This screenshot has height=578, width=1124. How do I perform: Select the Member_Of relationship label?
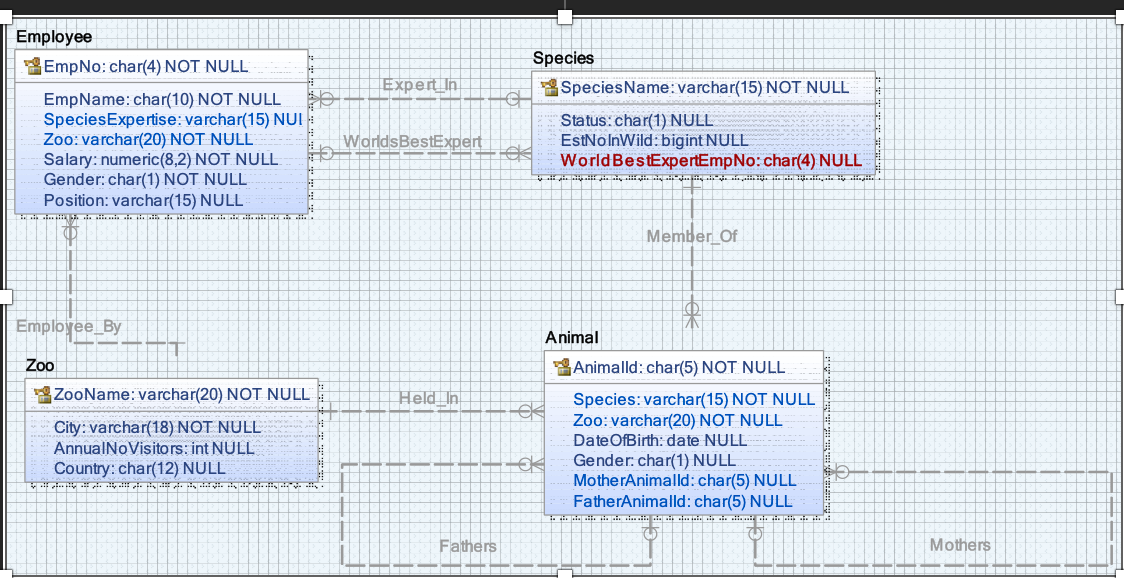click(x=692, y=236)
